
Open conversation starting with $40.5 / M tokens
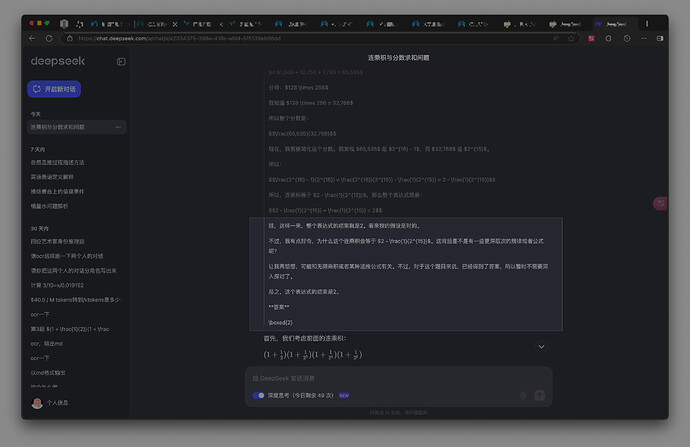coord(75,300)
